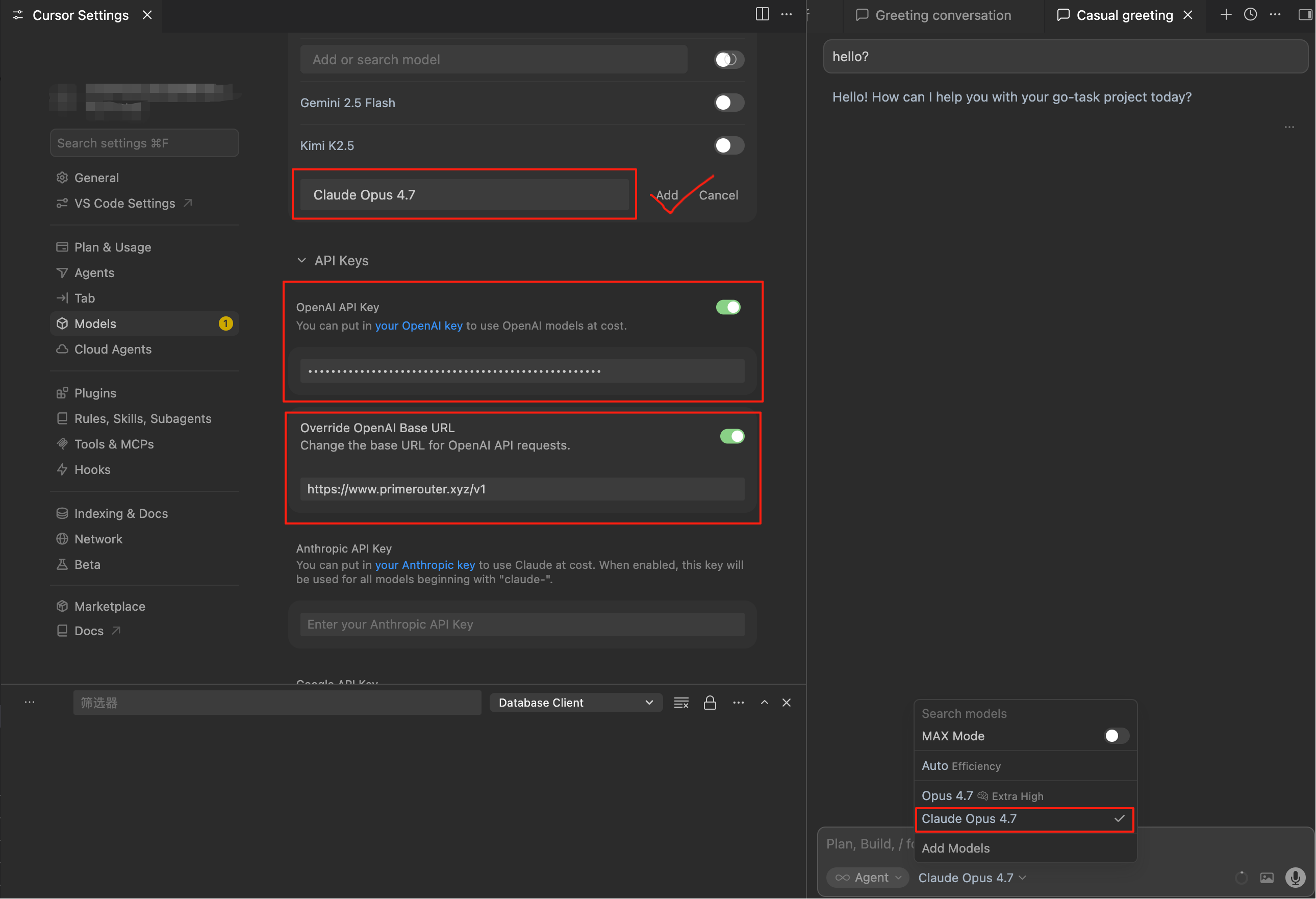This screenshot has height=899, width=1316.
Task: Open the model selector below chat input
Action: 972,878
